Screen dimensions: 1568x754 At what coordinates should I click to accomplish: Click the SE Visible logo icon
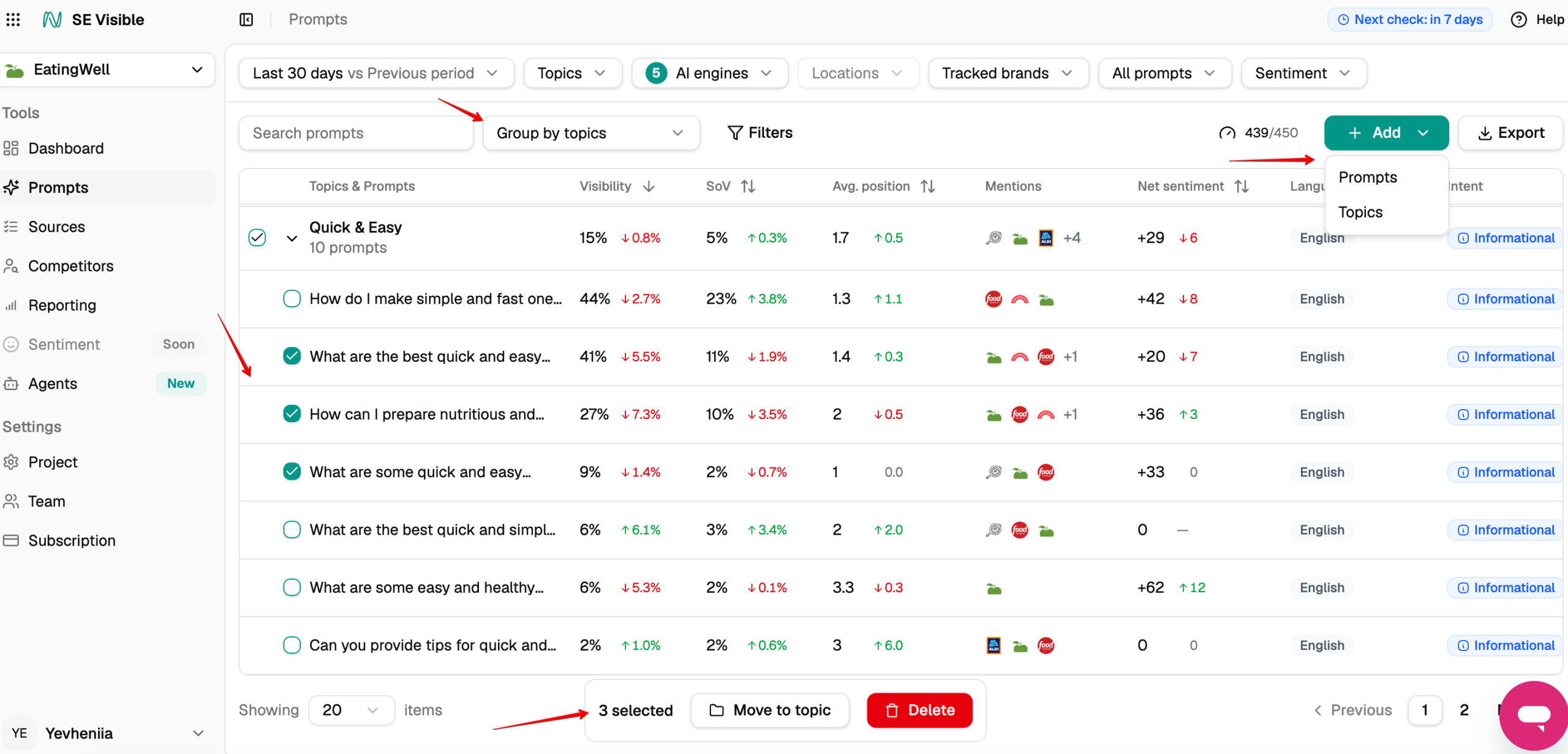pos(52,20)
